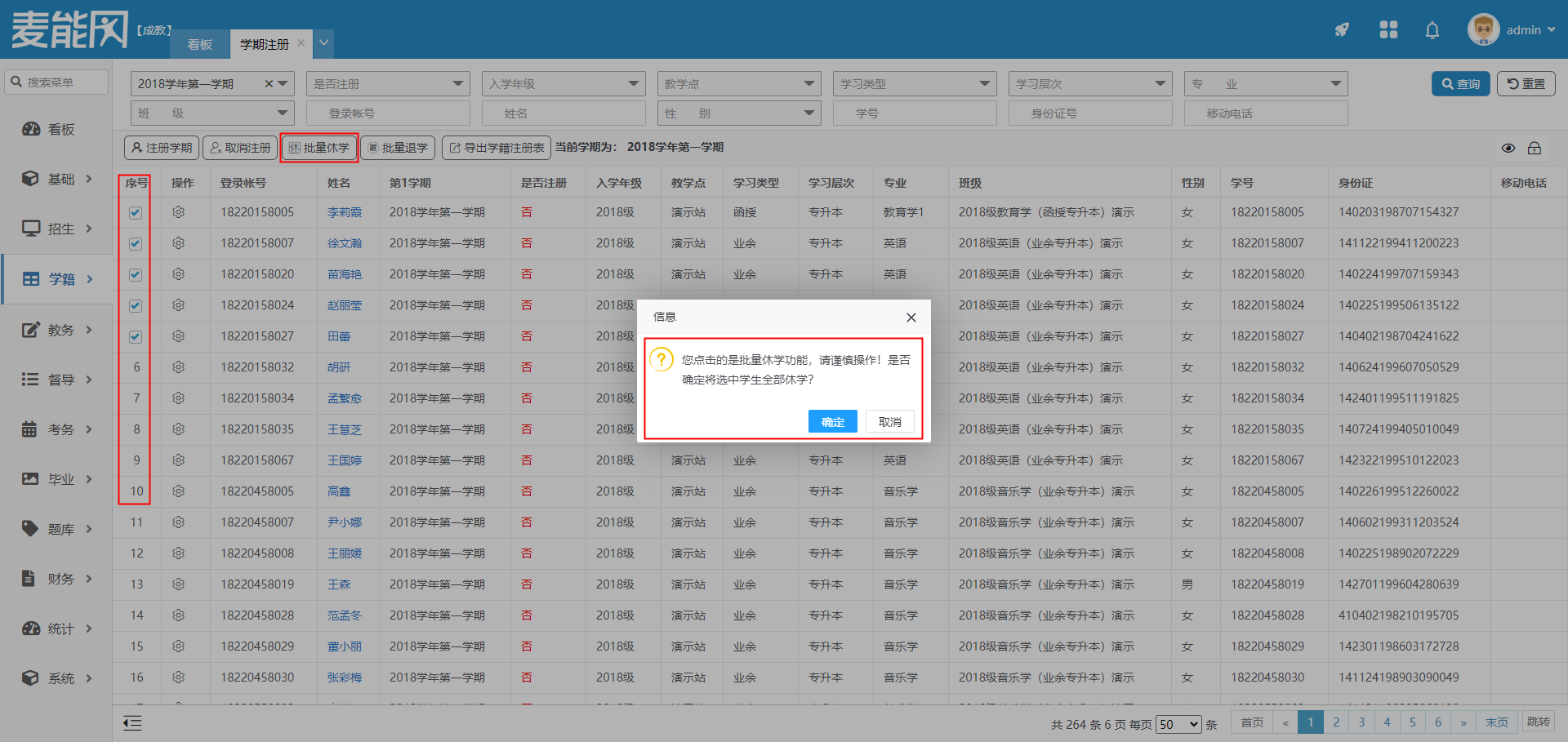Collapse sidebar with bottom-left menu icon

(132, 722)
